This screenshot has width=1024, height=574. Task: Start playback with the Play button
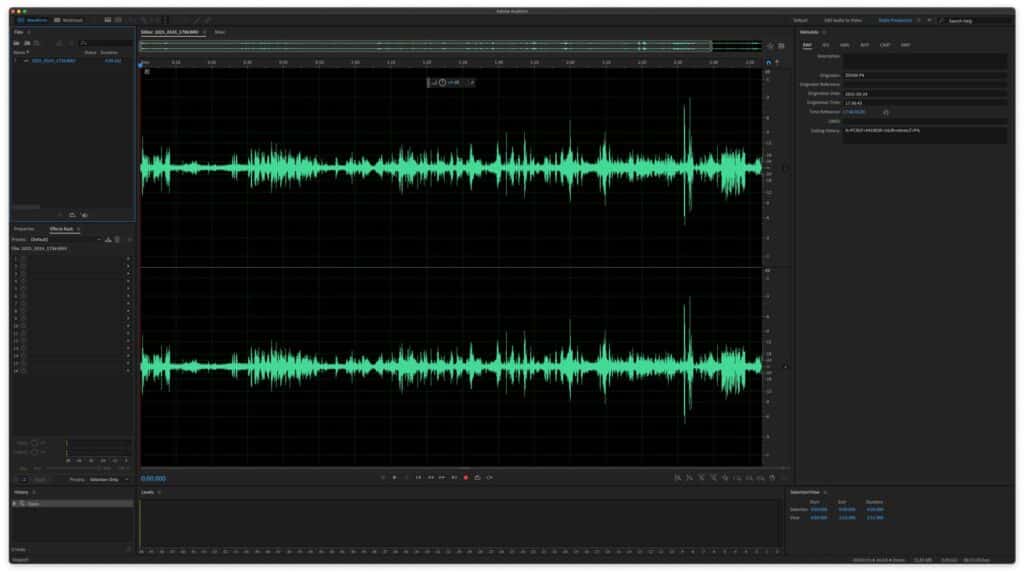[394, 477]
